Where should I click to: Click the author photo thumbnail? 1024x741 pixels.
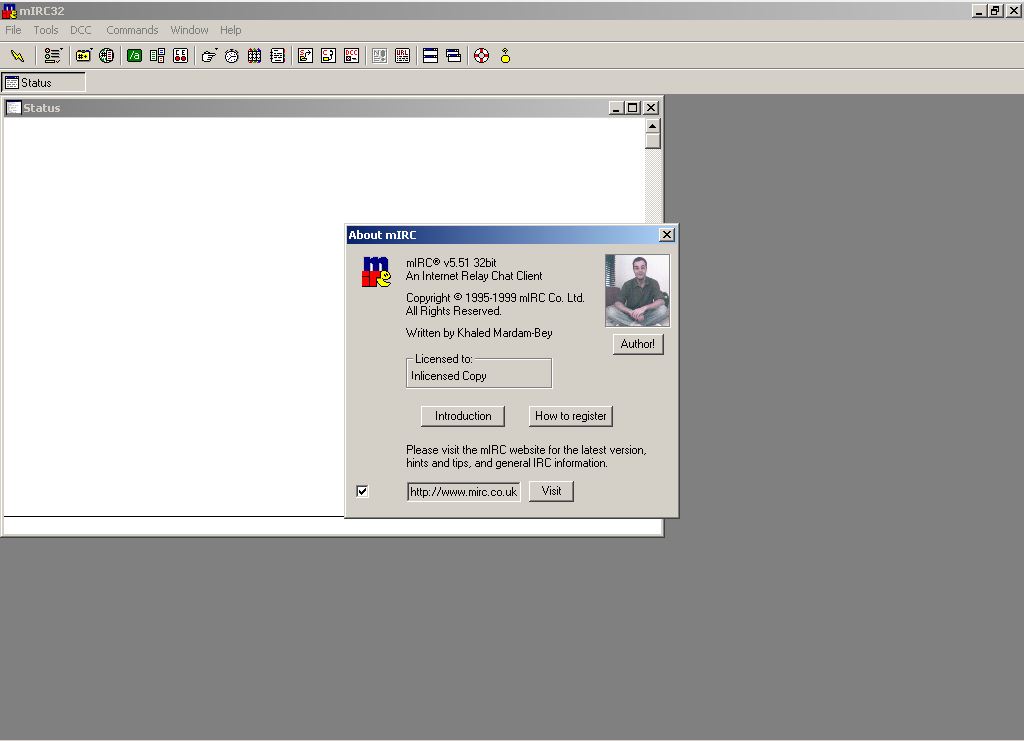637,291
